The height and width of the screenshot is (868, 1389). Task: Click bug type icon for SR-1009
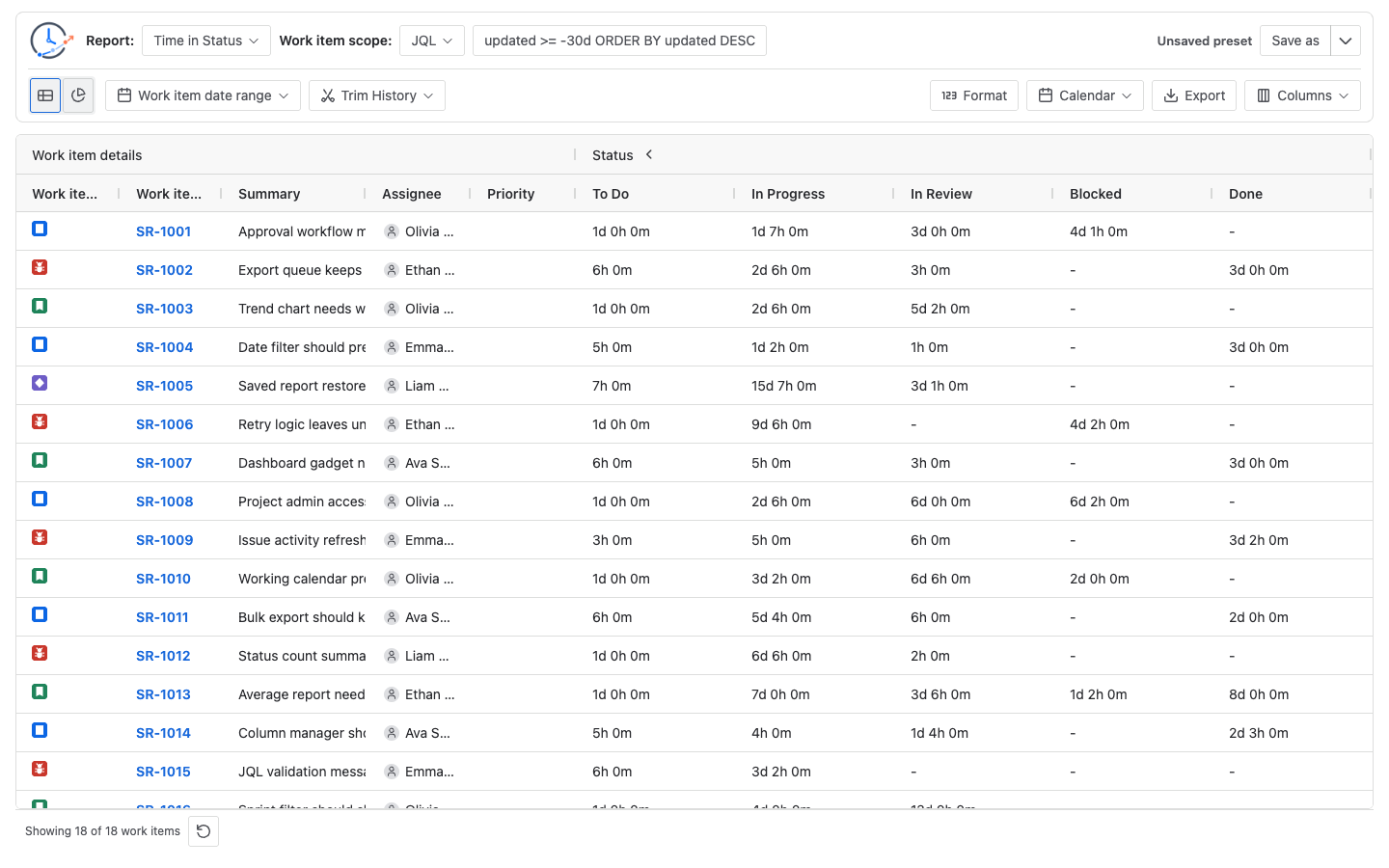[40, 537]
